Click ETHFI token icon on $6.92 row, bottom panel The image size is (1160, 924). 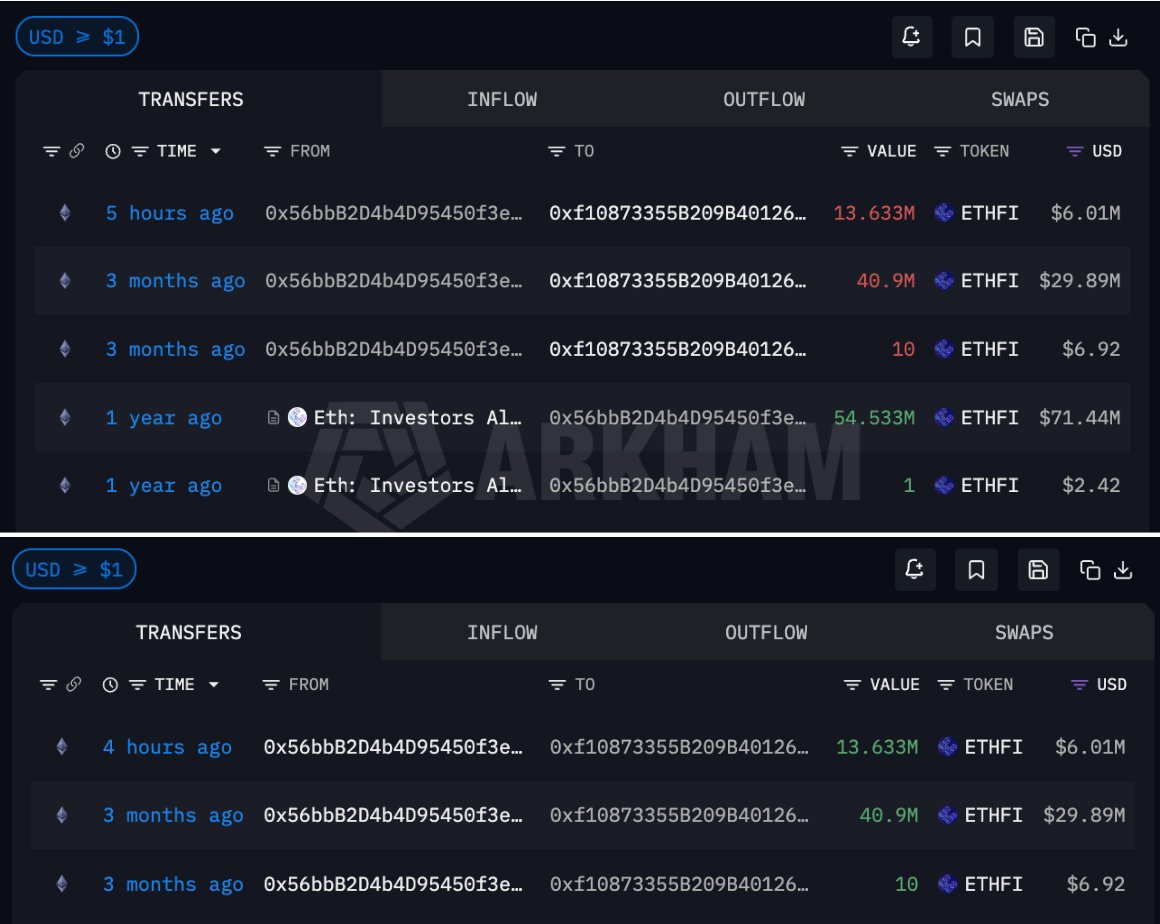(x=947, y=883)
